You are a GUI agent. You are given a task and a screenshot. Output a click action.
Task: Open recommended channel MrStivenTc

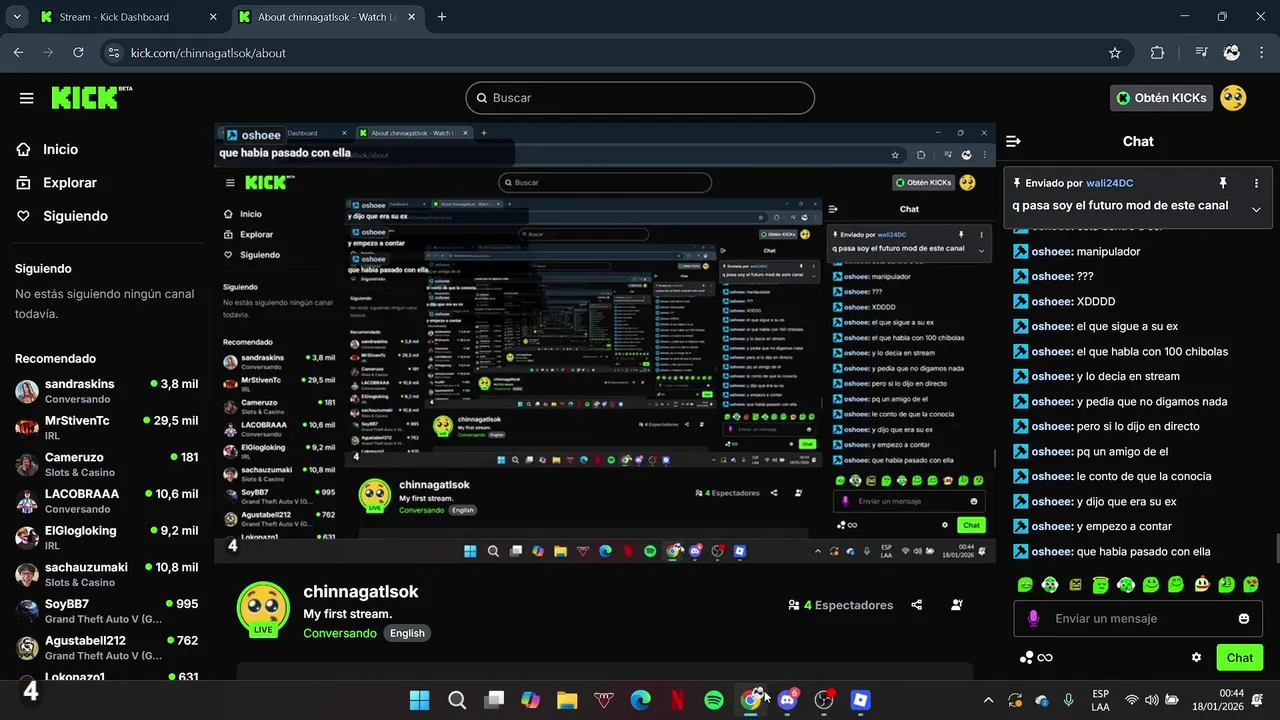(x=105, y=428)
